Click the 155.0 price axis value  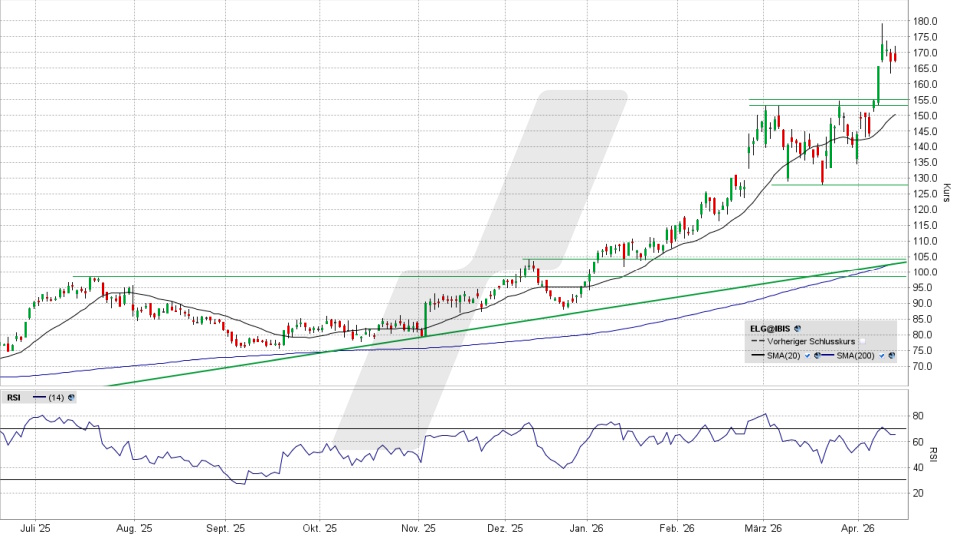coord(925,100)
